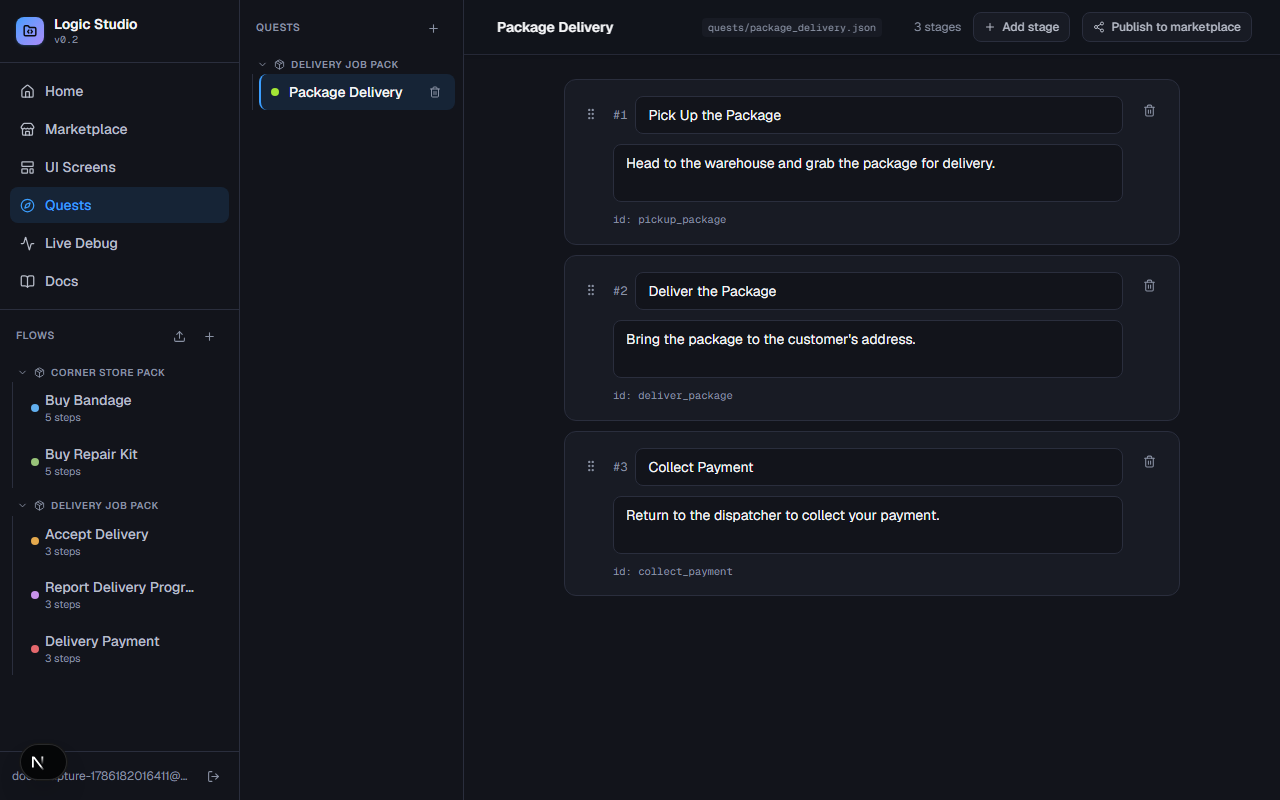Go to Home page
Viewport: 1280px width, 800px height.
120,91
